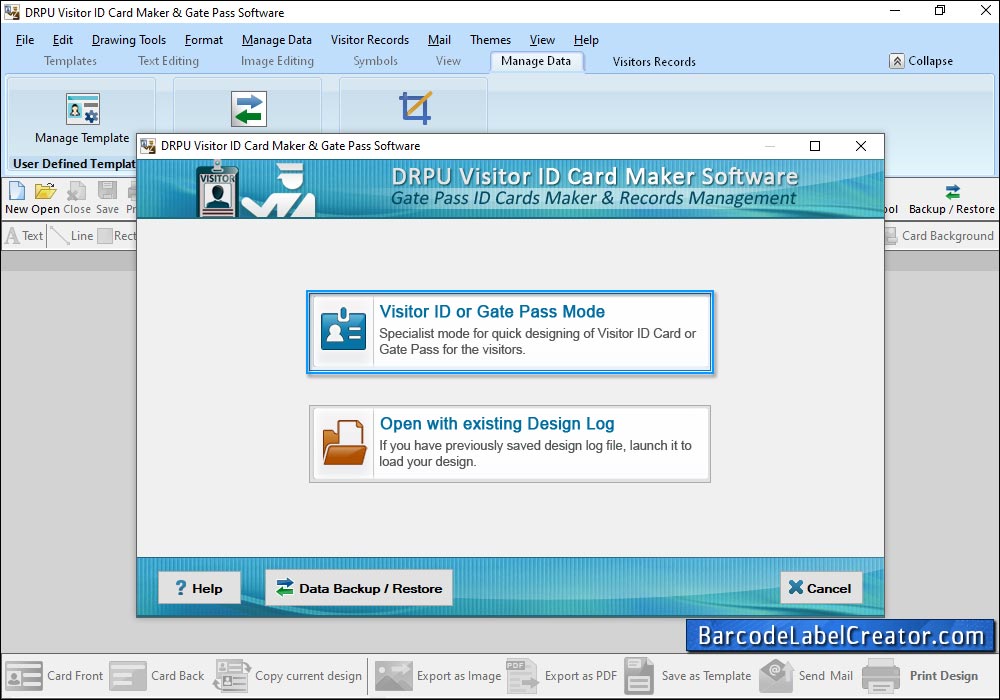Open the Edit menu
The image size is (1000, 700).
(x=62, y=40)
